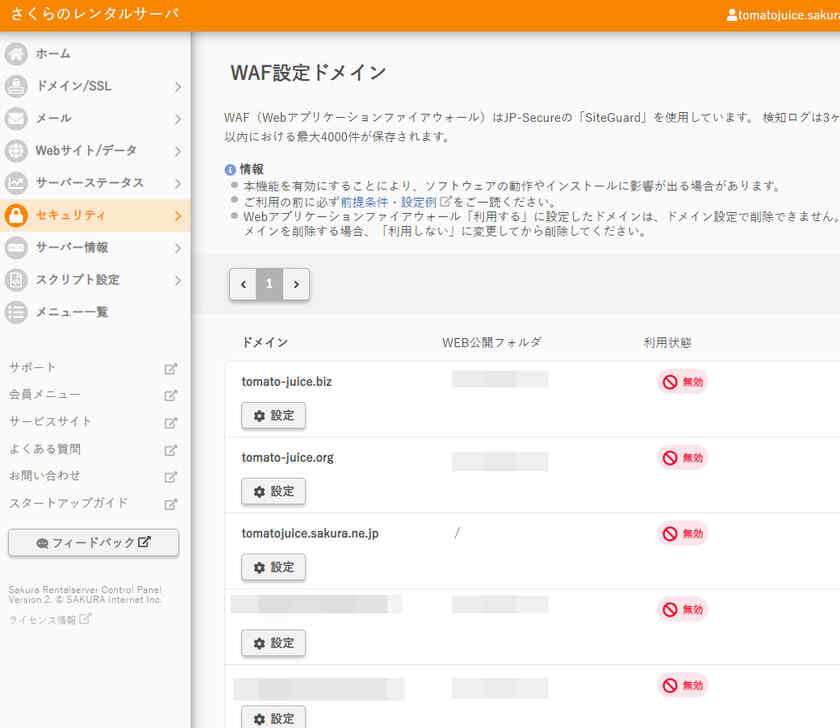The height and width of the screenshot is (728, 840).
Task: Click external-link icon beside 会員メニュー
Action: (170, 395)
